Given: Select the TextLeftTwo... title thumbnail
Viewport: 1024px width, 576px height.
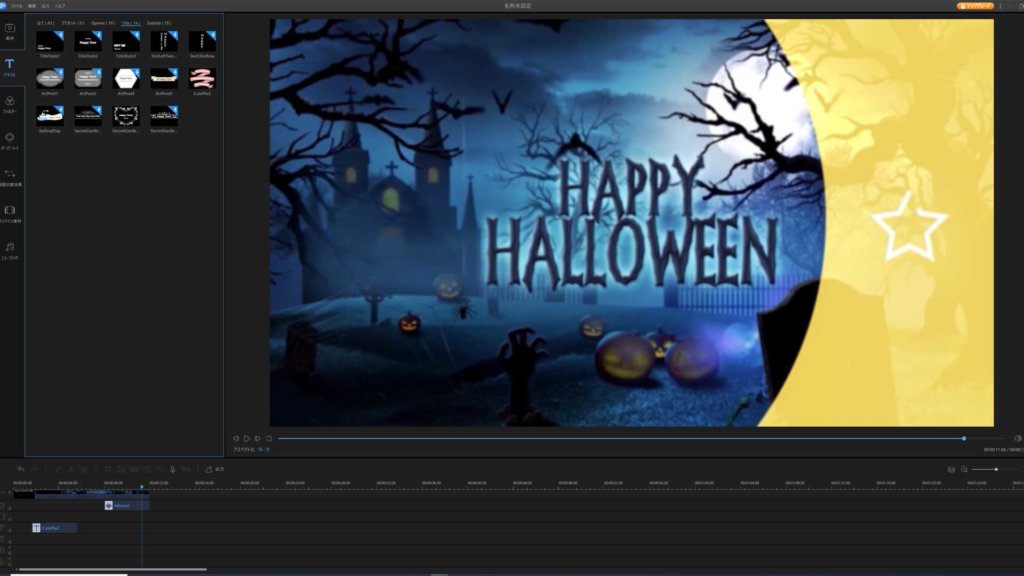Looking at the screenshot, I should tap(164, 41).
